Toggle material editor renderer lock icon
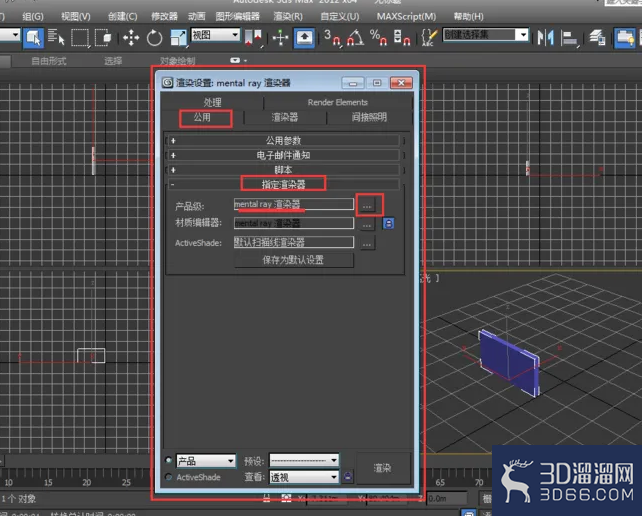 (388, 224)
